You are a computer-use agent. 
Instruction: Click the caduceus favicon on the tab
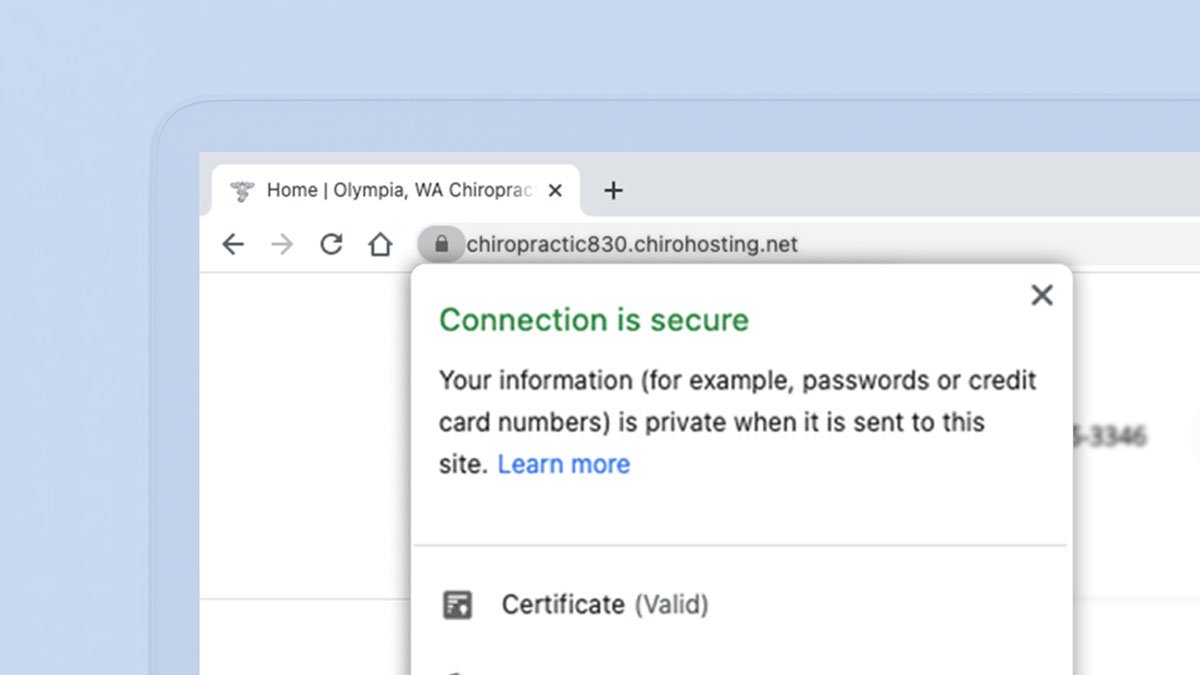(x=241, y=191)
